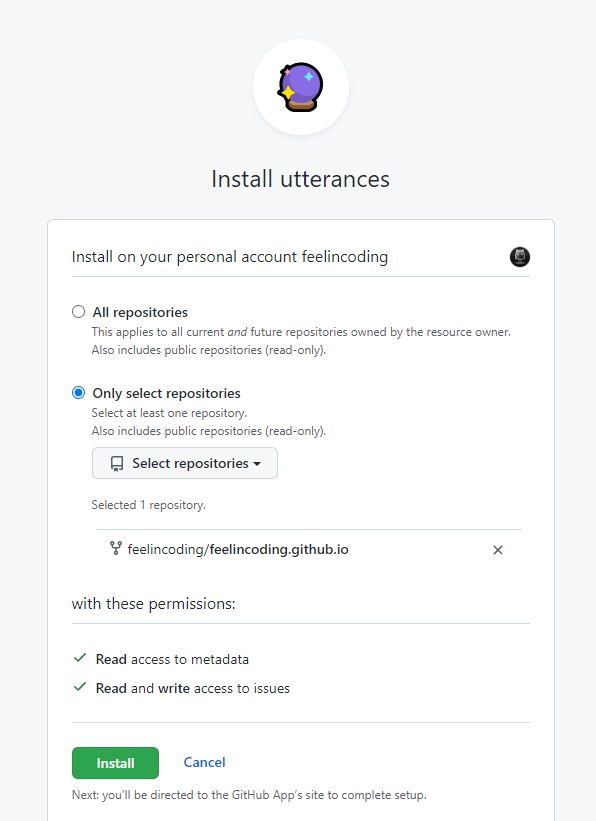Click the All repositories label text
This screenshot has width=596, height=821.
140,313
